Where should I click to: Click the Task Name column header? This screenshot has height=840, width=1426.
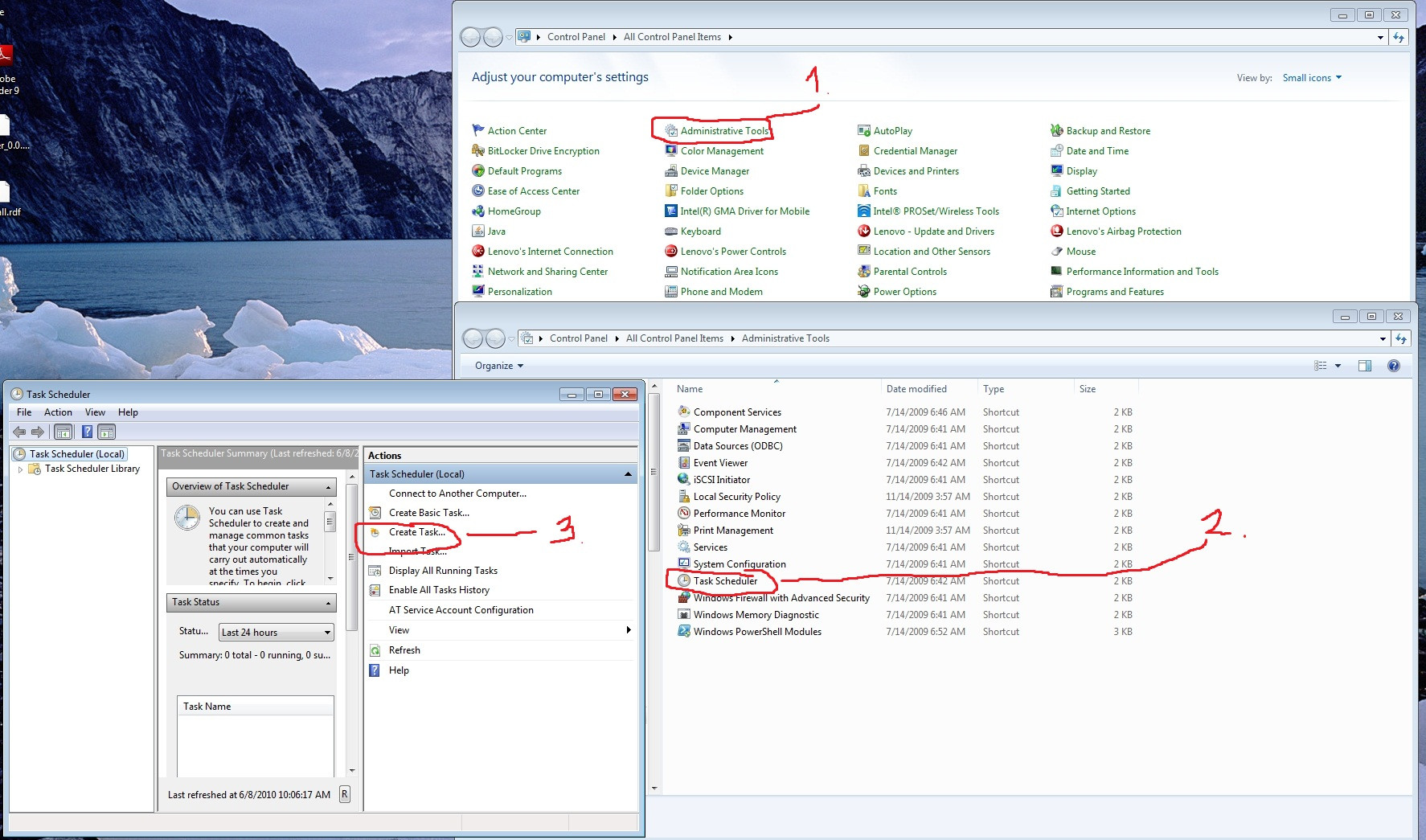255,707
